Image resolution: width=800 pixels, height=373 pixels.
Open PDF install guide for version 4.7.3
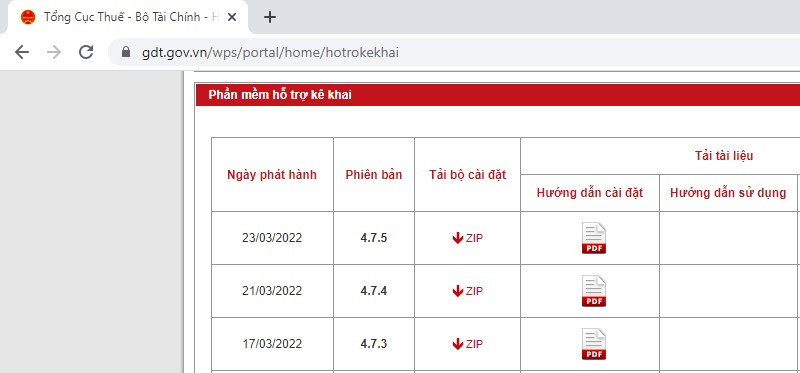(x=594, y=344)
